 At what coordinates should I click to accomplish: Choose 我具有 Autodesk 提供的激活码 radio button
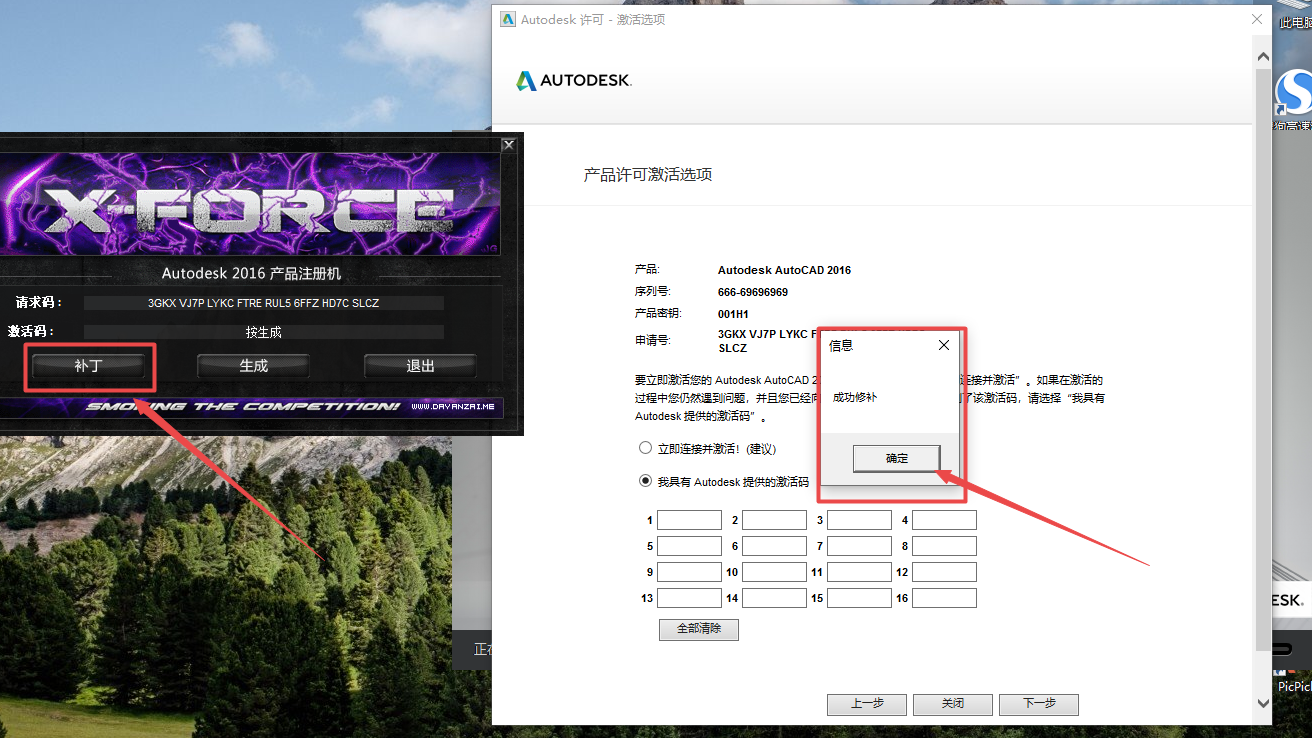tap(645, 481)
